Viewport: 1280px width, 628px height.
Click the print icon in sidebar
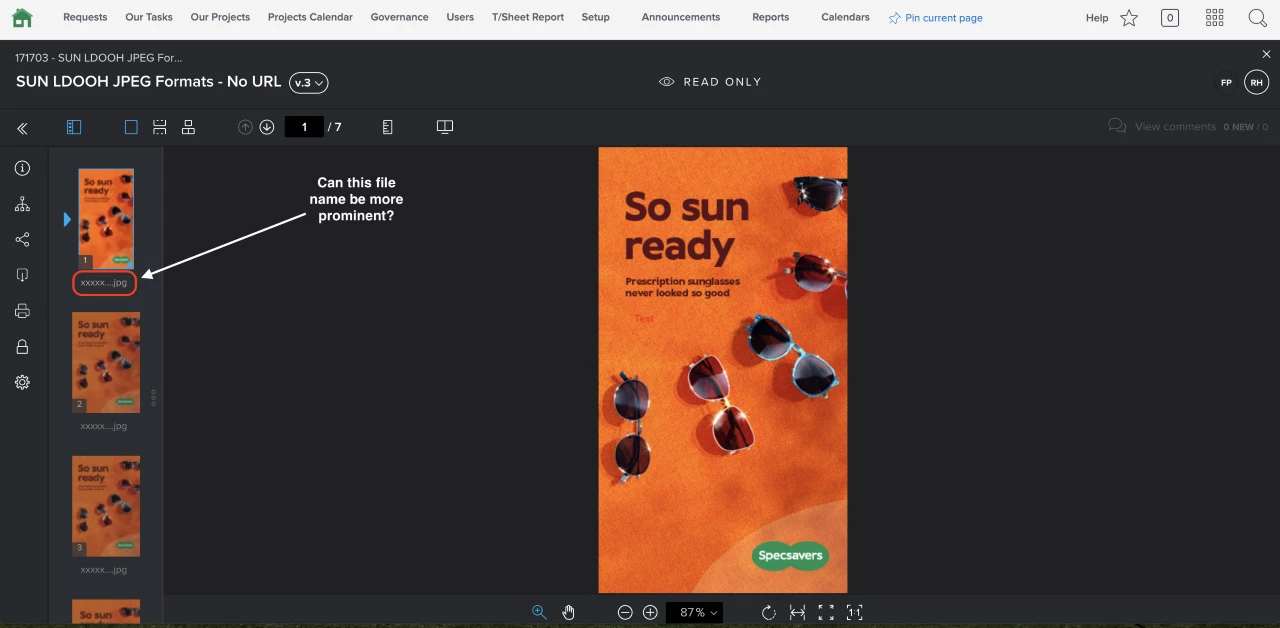22,311
